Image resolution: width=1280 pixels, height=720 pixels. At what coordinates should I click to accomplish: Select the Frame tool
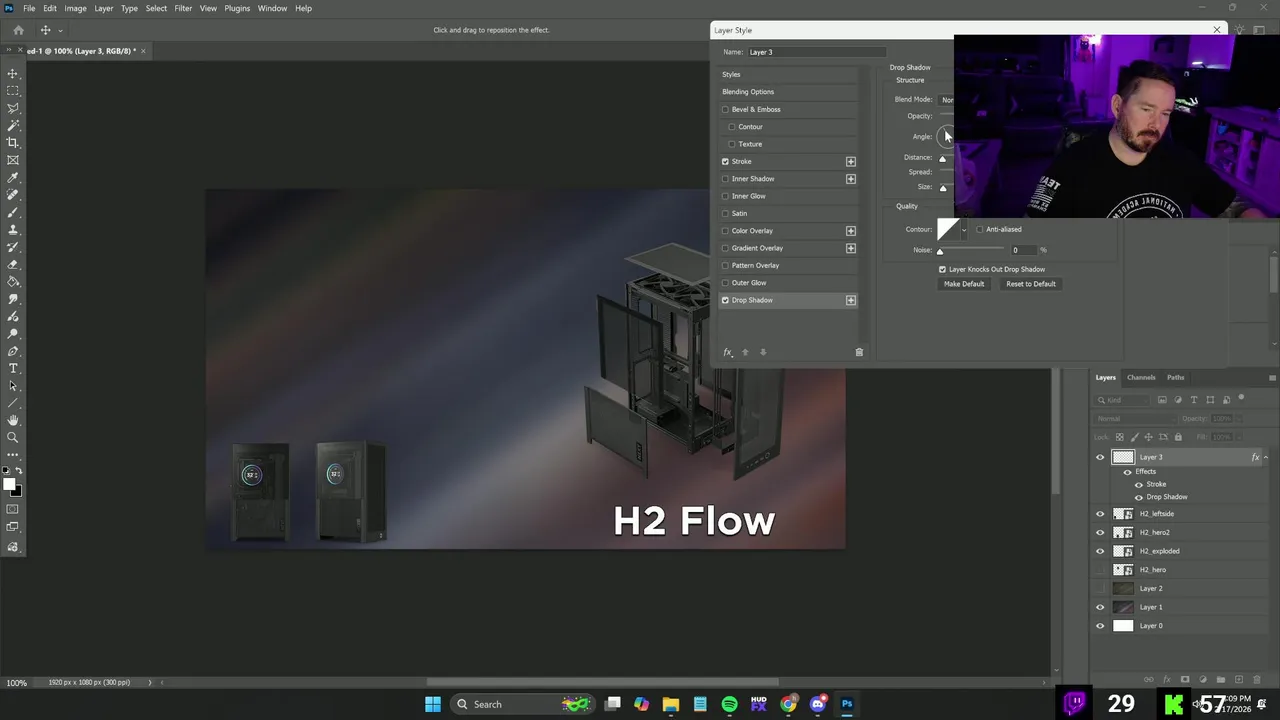coord(13,160)
